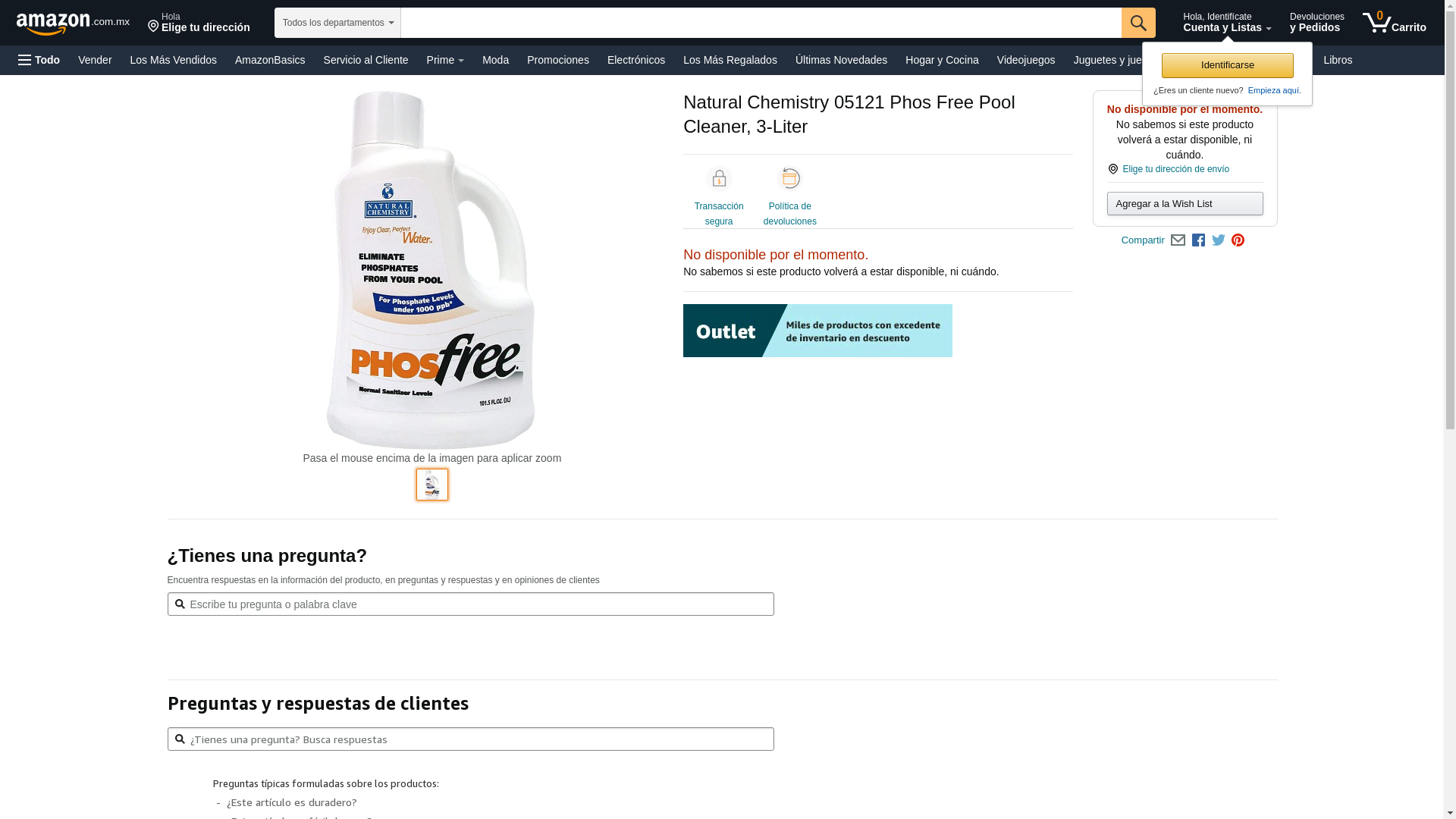
Task: Click the Identificarse button
Action: 1228,65
